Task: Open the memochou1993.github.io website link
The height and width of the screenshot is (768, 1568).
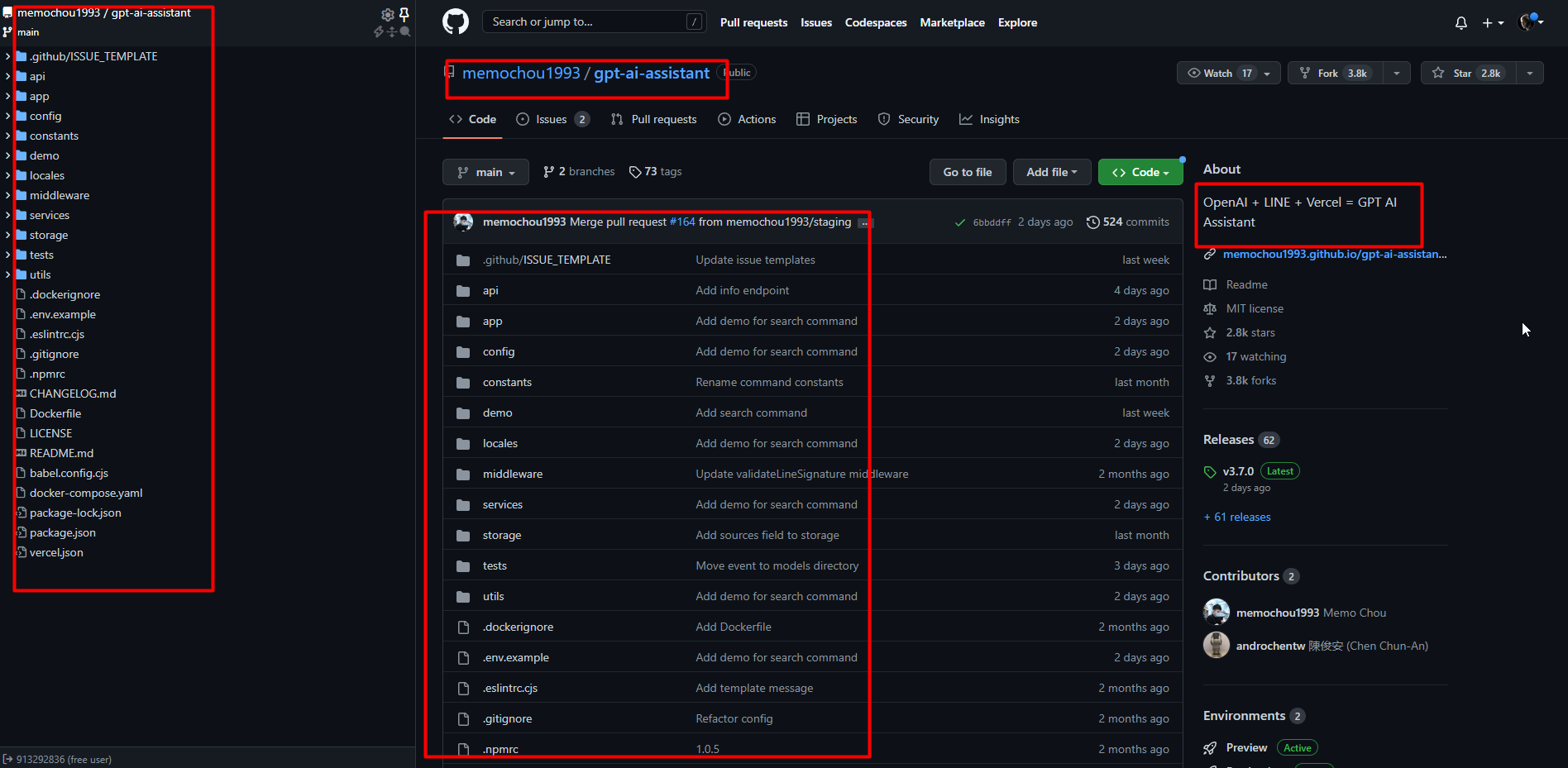Action: 1335,254
